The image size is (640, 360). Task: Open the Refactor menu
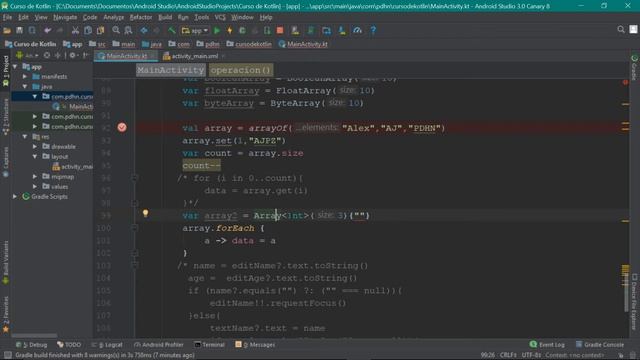(141, 17)
